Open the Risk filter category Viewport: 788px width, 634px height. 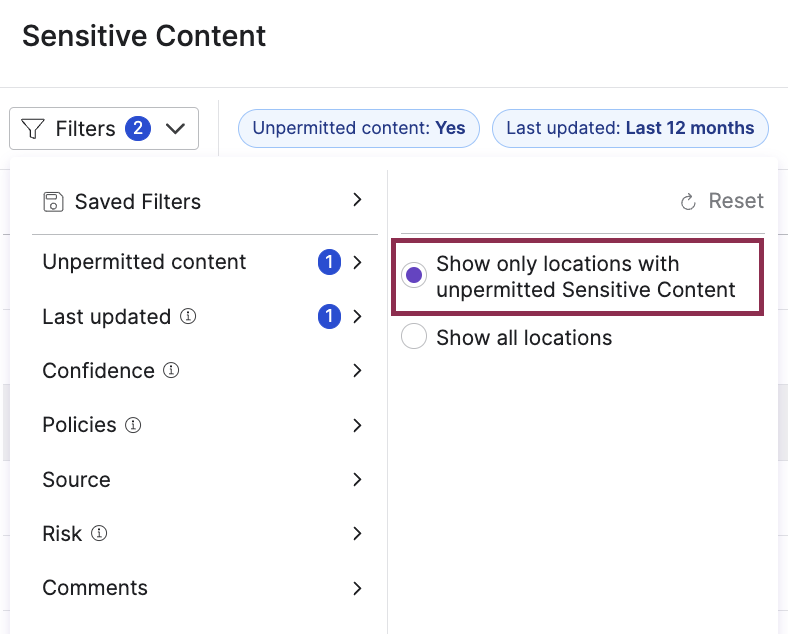205,534
